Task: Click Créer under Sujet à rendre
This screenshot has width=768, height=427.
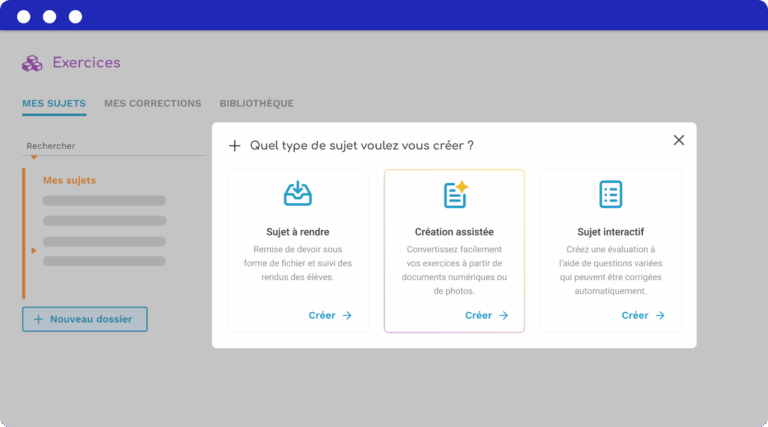Action: click(x=322, y=315)
